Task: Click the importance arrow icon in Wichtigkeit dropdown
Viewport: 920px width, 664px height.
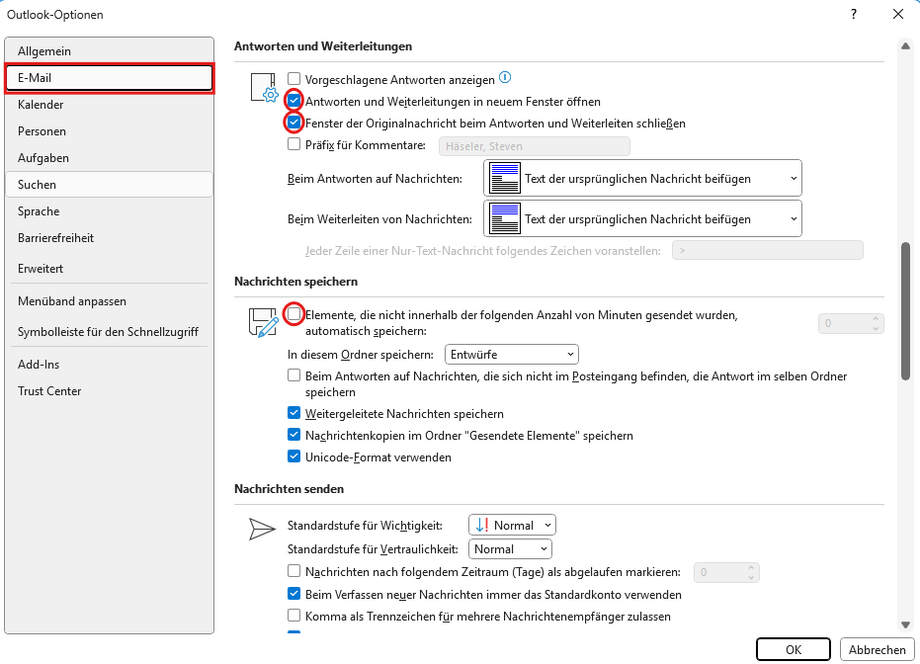Action: pyautogui.click(x=482, y=525)
